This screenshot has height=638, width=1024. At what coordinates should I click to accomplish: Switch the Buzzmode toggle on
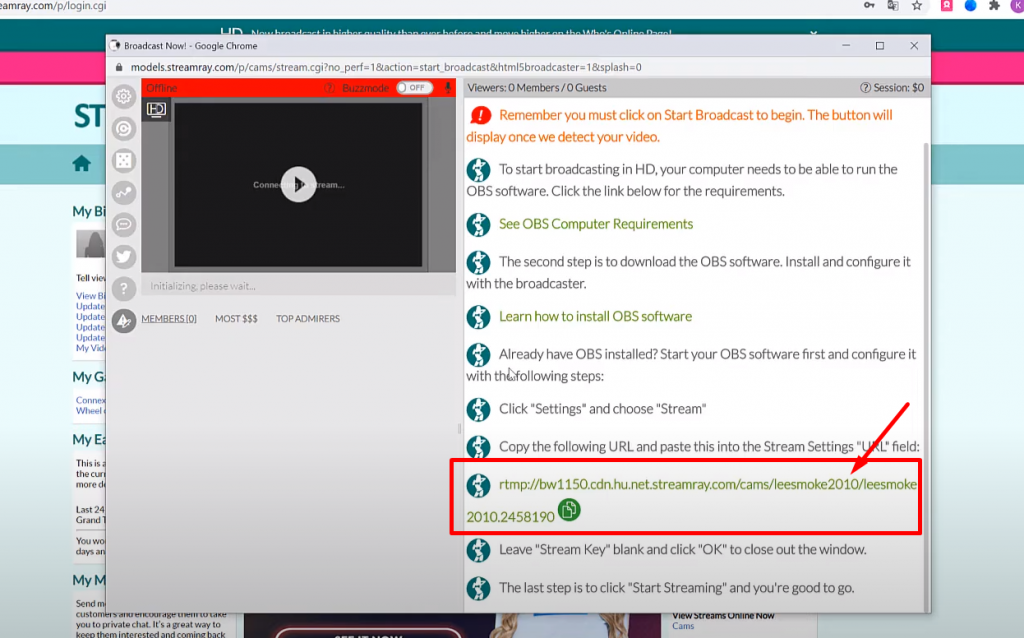click(415, 88)
